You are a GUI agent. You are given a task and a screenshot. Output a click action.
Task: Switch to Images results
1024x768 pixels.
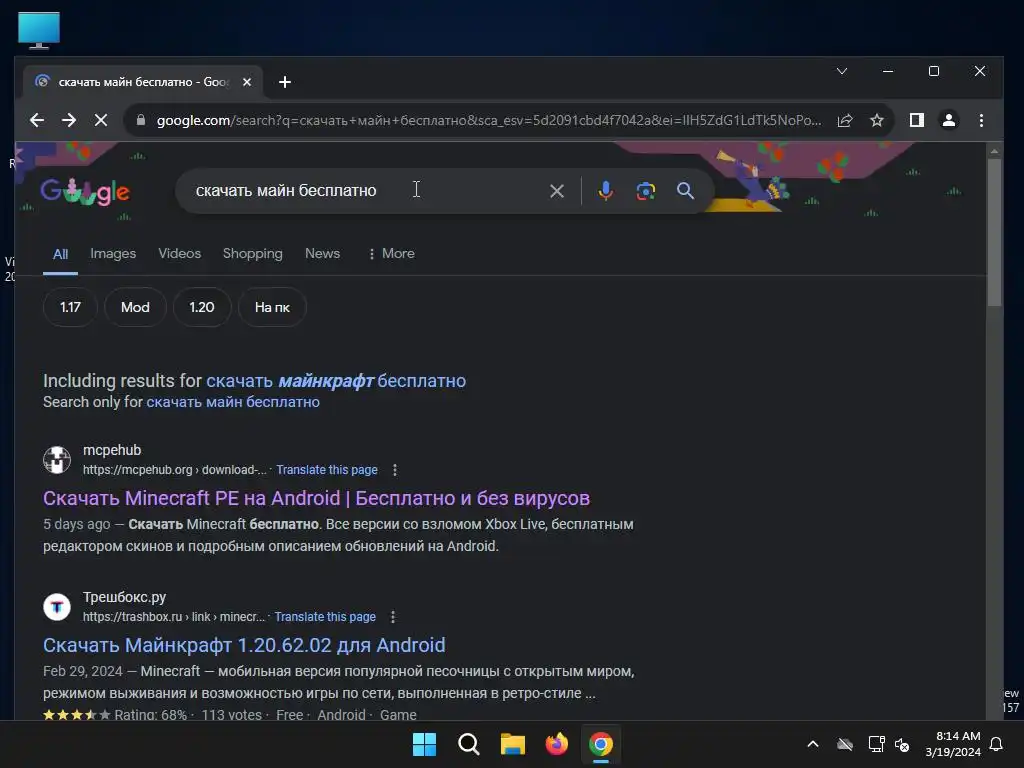(113, 253)
